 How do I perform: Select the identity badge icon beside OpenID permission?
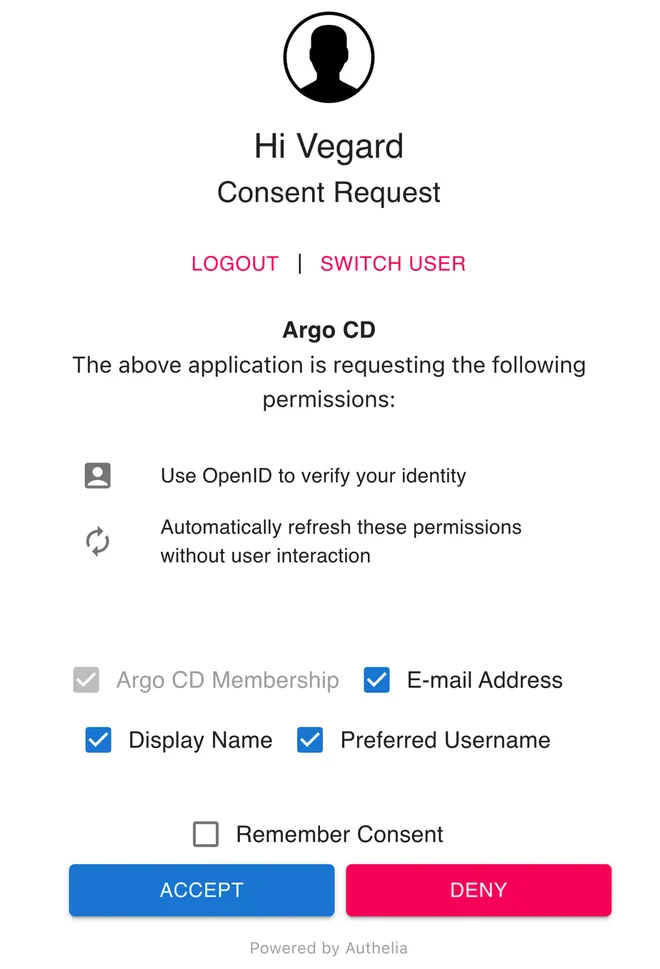(97, 475)
